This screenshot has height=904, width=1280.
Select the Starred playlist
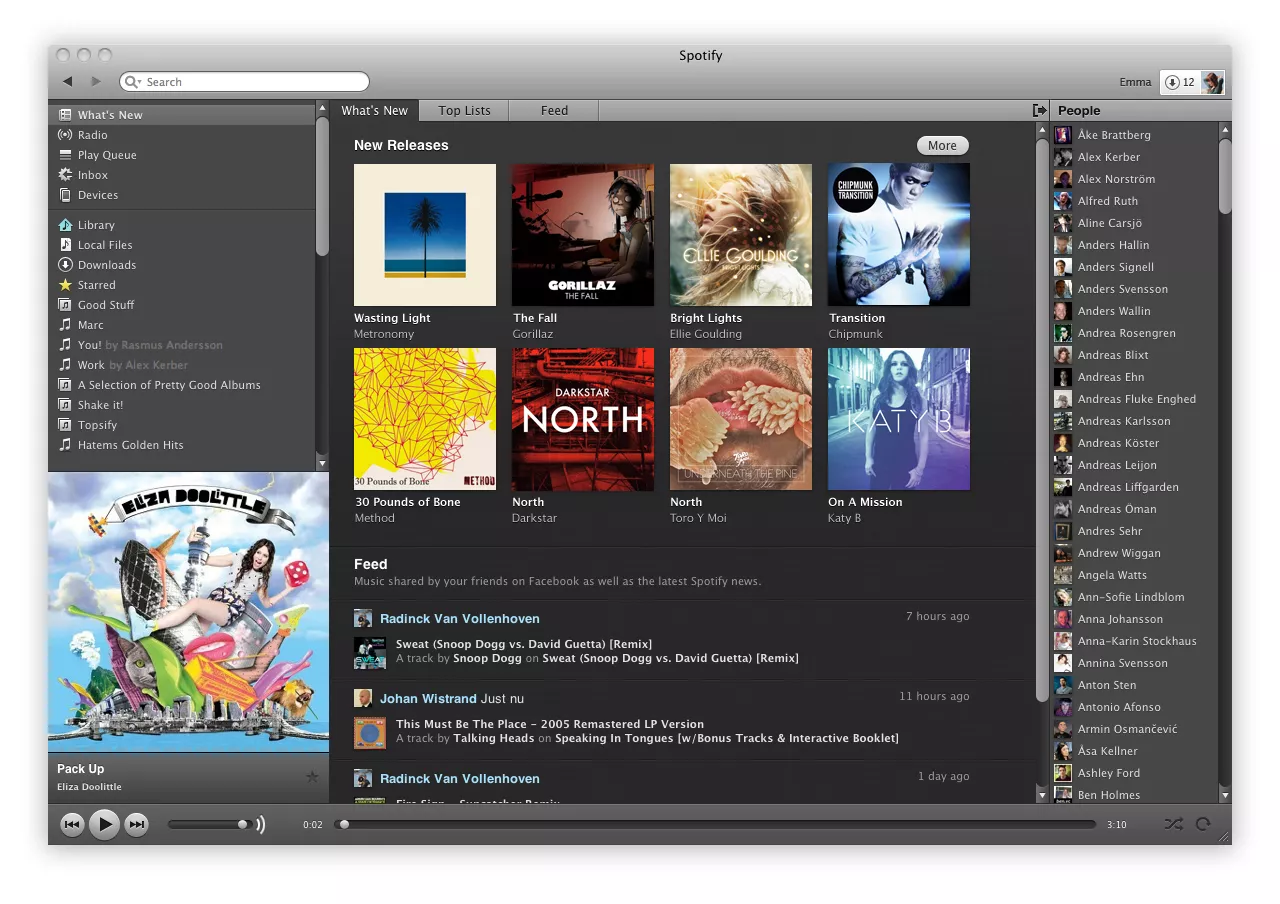point(95,284)
